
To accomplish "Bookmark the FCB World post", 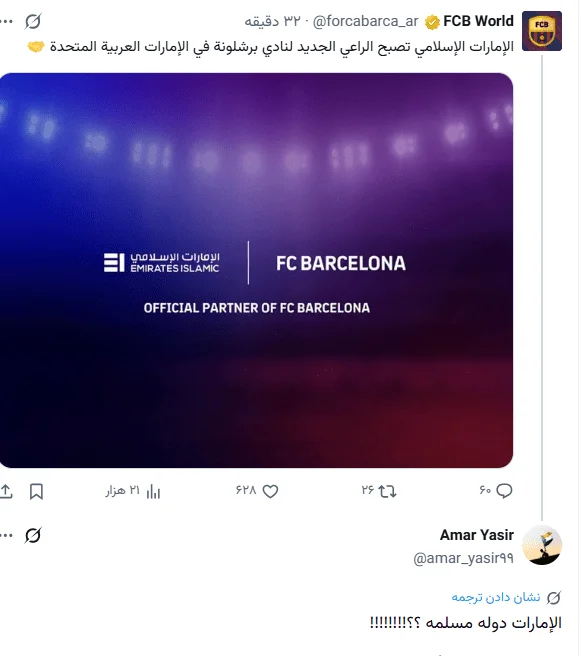I will pos(36,491).
